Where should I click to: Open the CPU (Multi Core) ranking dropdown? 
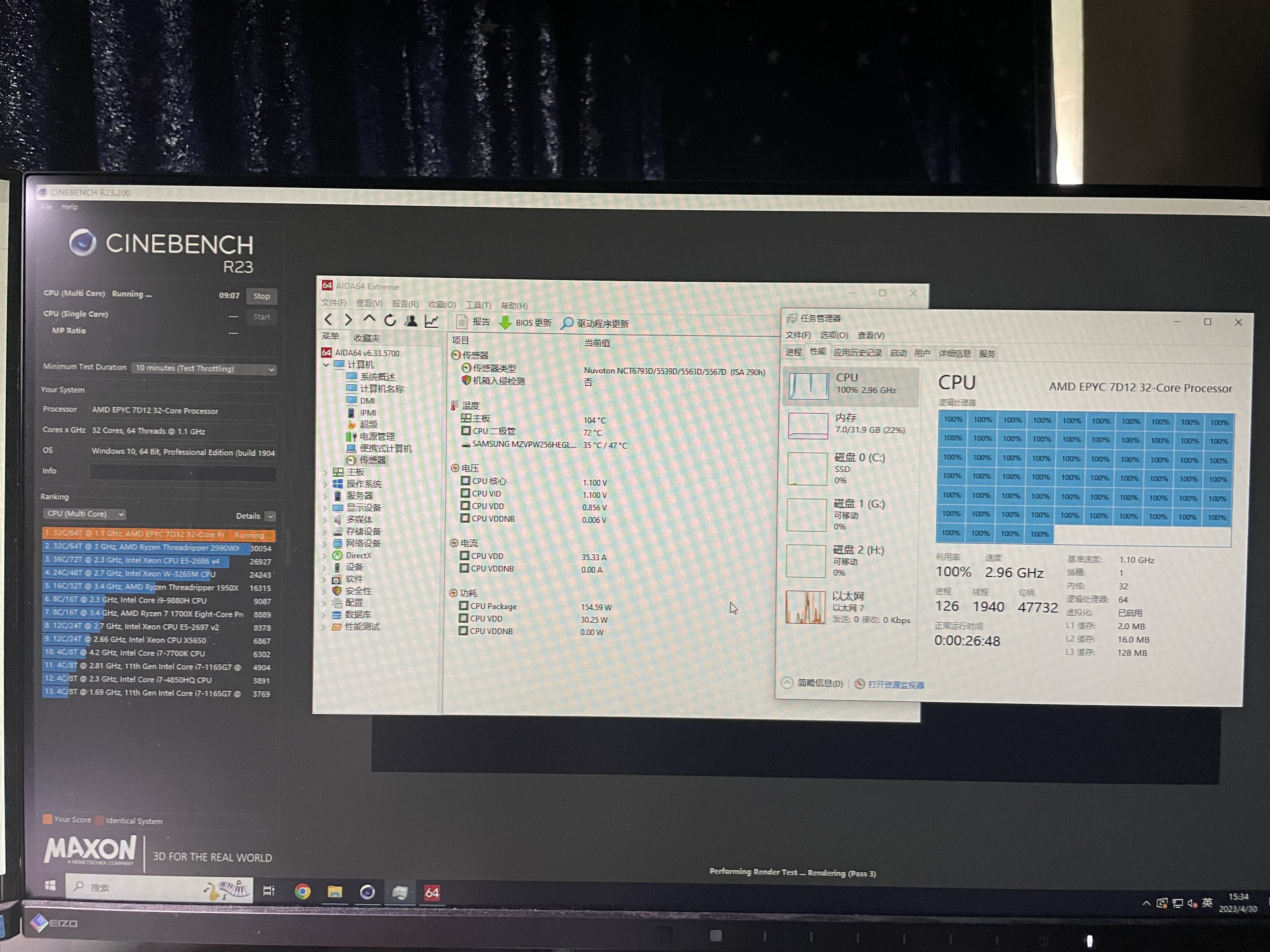coord(84,514)
